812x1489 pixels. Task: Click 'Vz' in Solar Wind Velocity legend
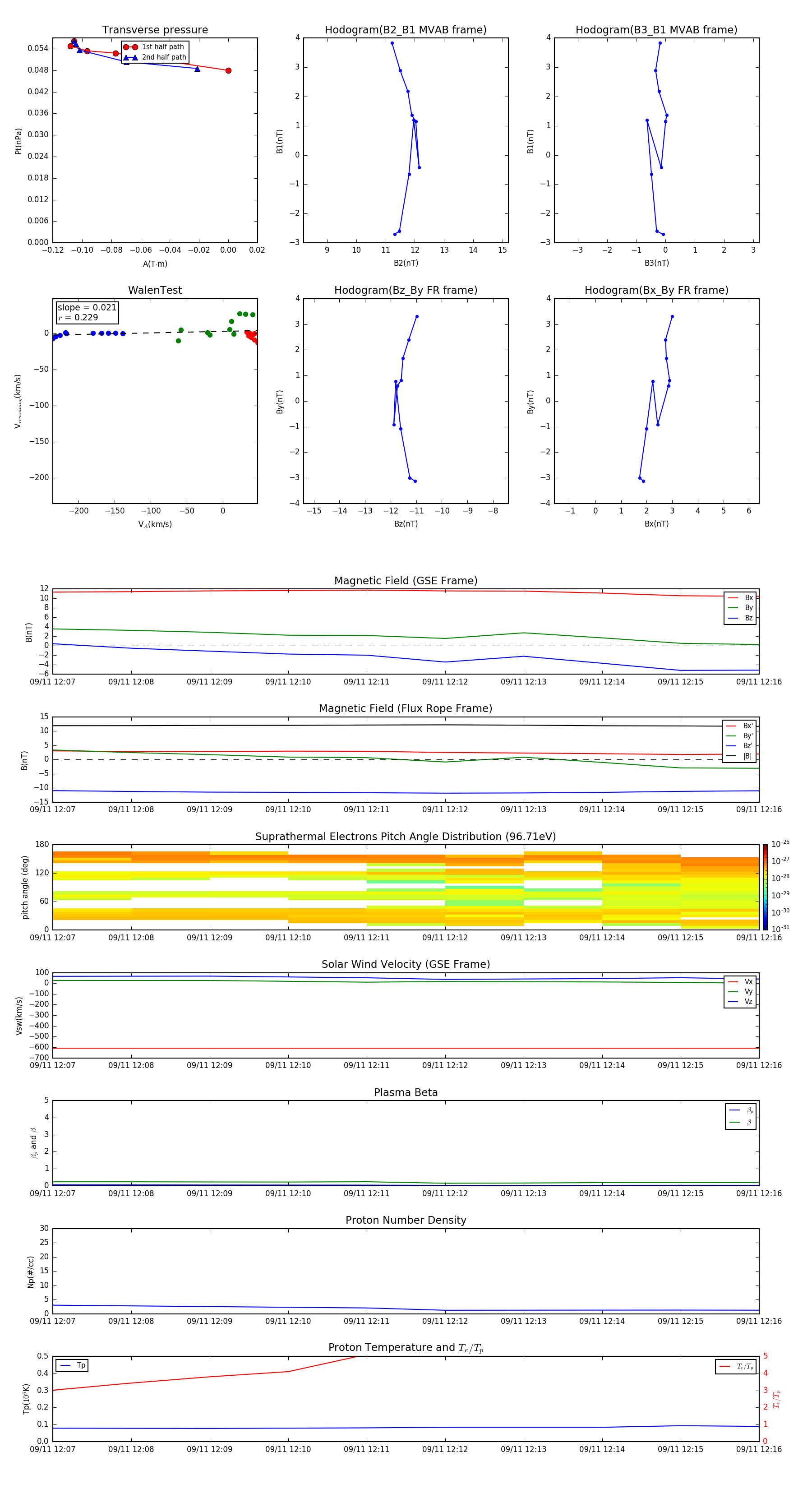748,1002
